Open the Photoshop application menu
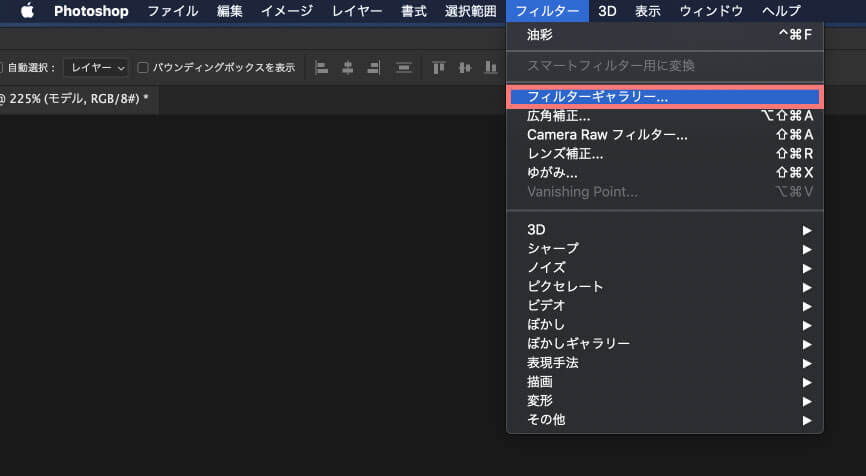The height and width of the screenshot is (476, 866). pos(91,11)
